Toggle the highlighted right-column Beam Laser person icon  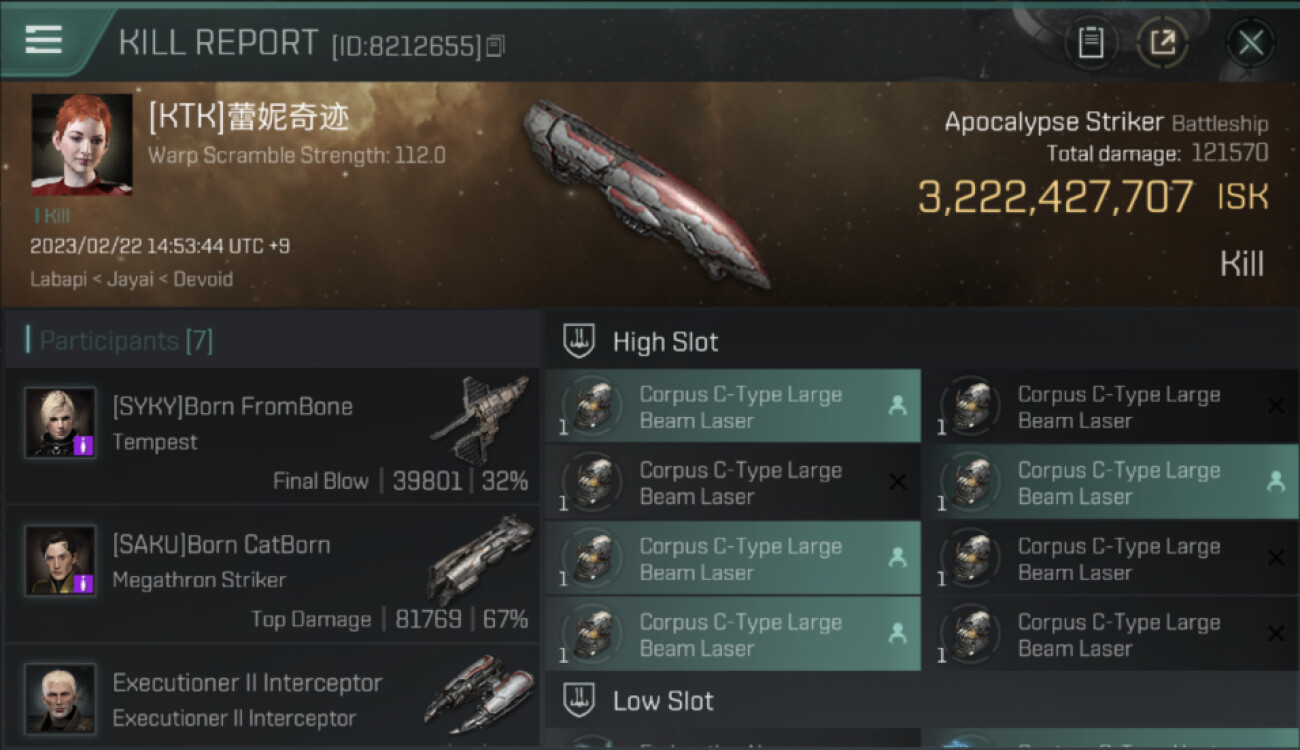pyautogui.click(x=1275, y=481)
